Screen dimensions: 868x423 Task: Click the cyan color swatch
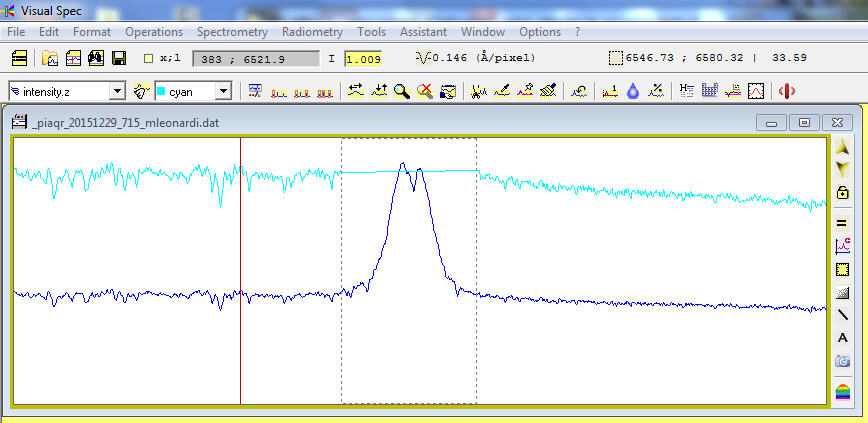pos(161,92)
